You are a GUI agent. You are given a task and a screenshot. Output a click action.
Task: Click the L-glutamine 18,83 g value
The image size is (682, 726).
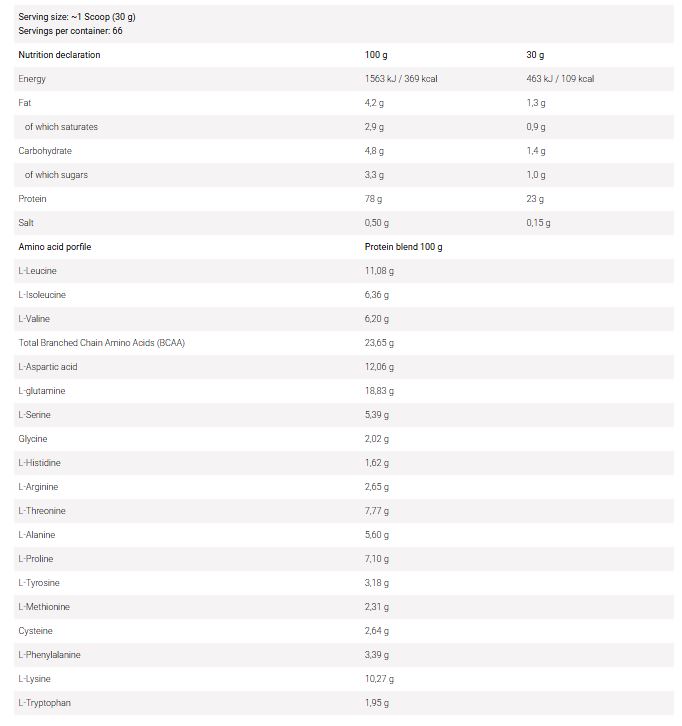pyautogui.click(x=379, y=391)
